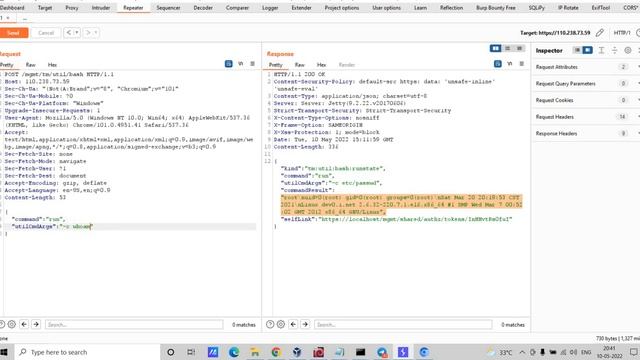Select Hex view in Request panel

tap(52, 65)
